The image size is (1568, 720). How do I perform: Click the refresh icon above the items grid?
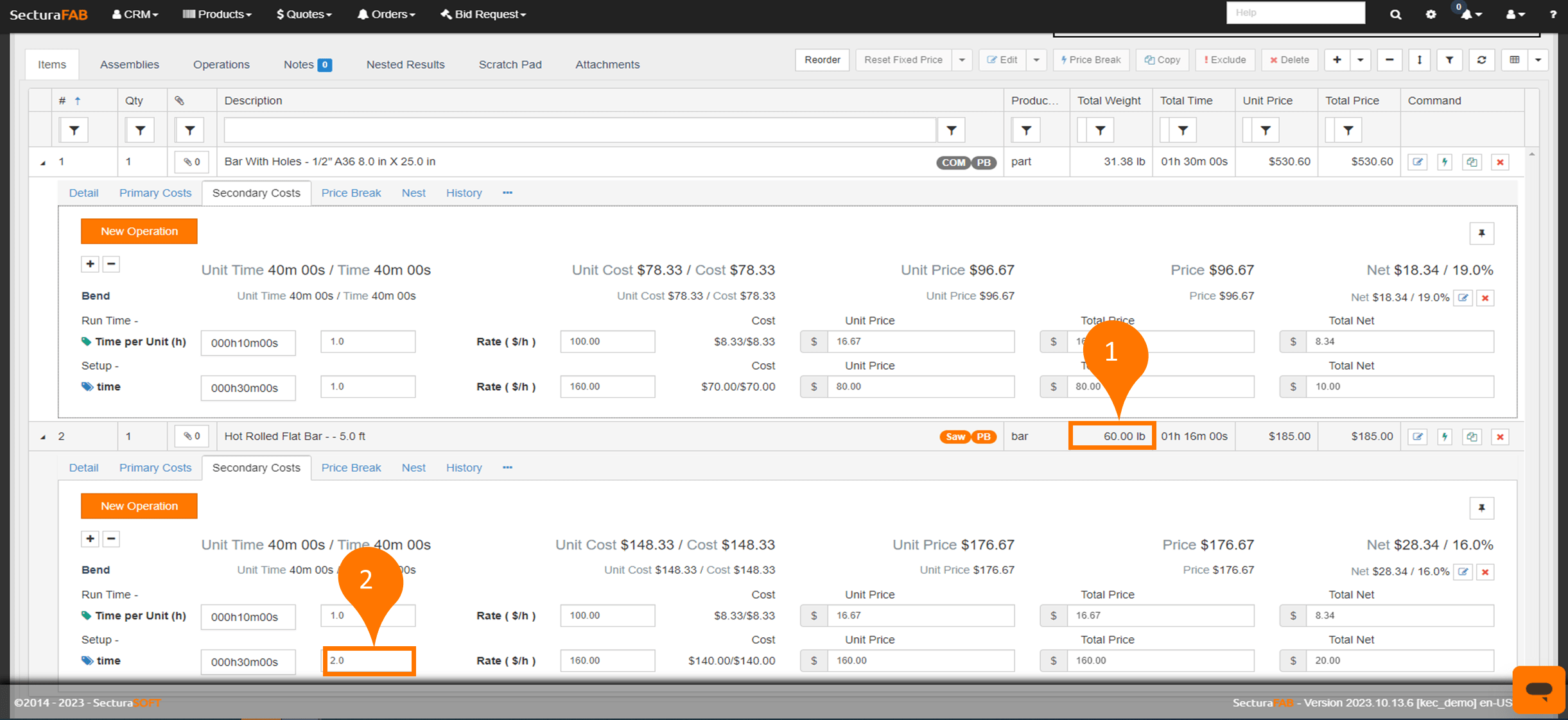(1482, 60)
